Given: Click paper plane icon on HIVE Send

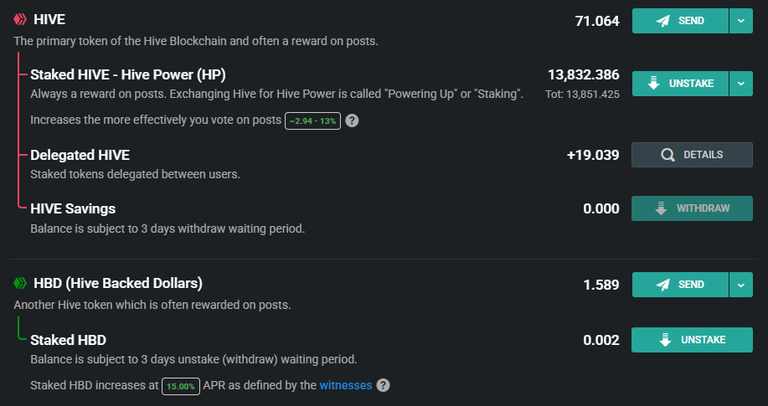Looking at the screenshot, I should (663, 21).
